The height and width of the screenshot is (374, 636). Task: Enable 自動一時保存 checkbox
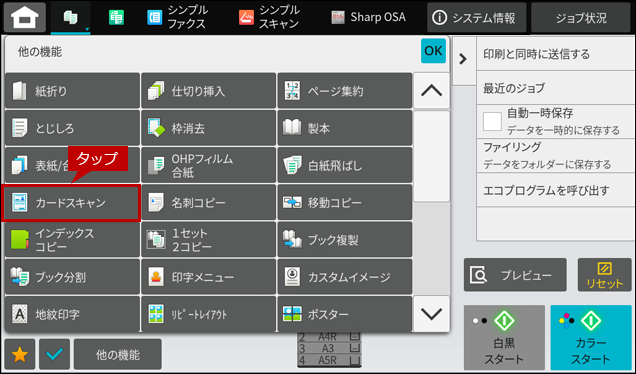pos(492,122)
